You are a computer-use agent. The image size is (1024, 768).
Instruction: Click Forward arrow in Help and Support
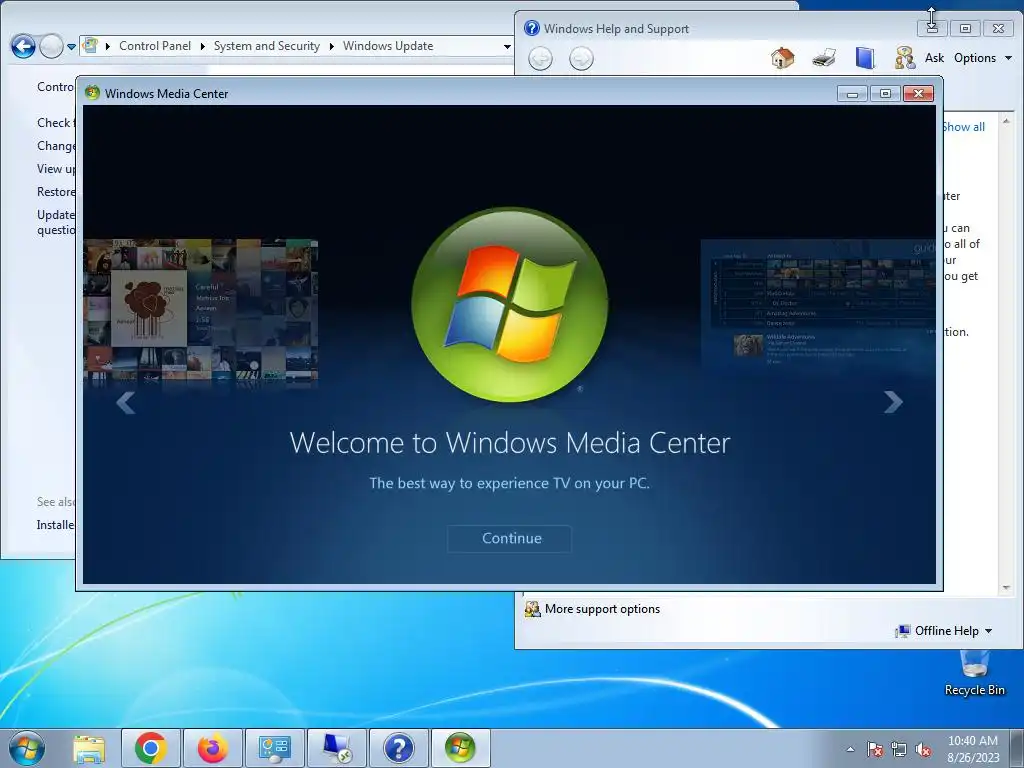pos(581,59)
